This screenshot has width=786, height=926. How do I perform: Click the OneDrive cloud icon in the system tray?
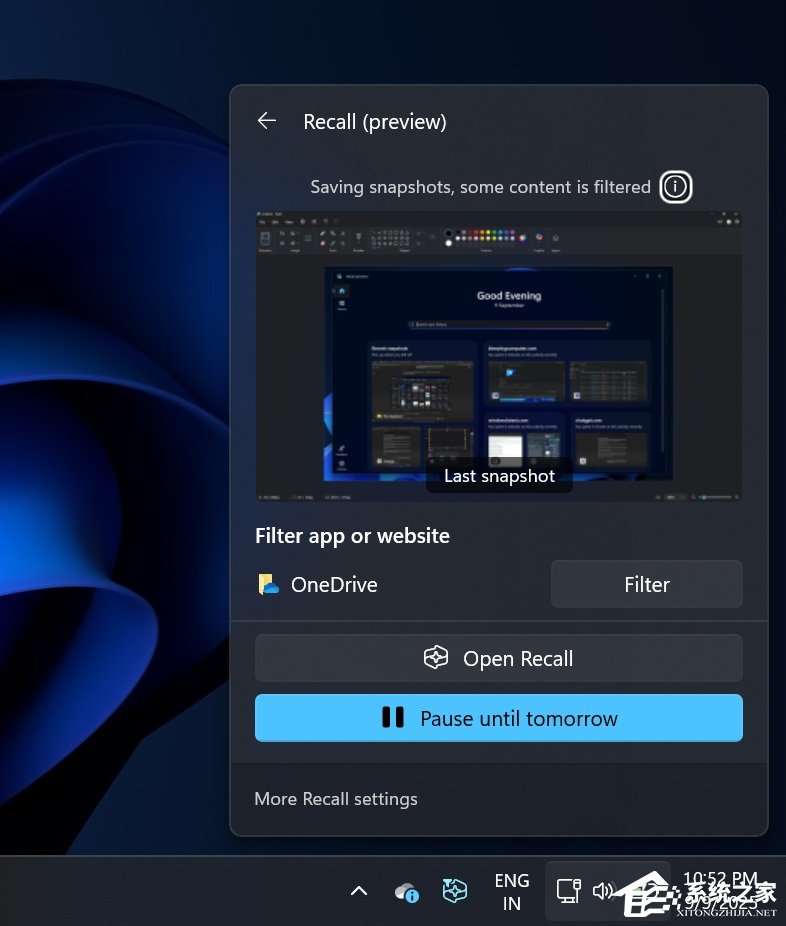tap(407, 892)
